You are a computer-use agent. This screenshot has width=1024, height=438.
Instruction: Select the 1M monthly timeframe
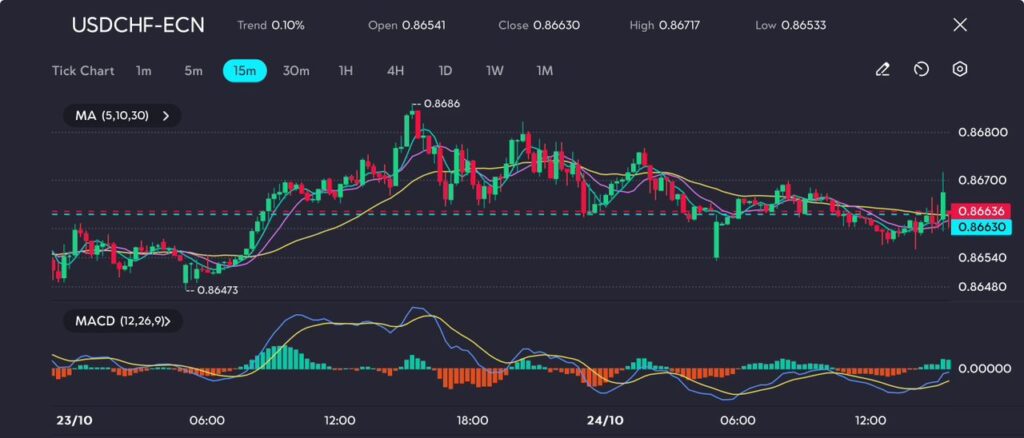click(544, 71)
